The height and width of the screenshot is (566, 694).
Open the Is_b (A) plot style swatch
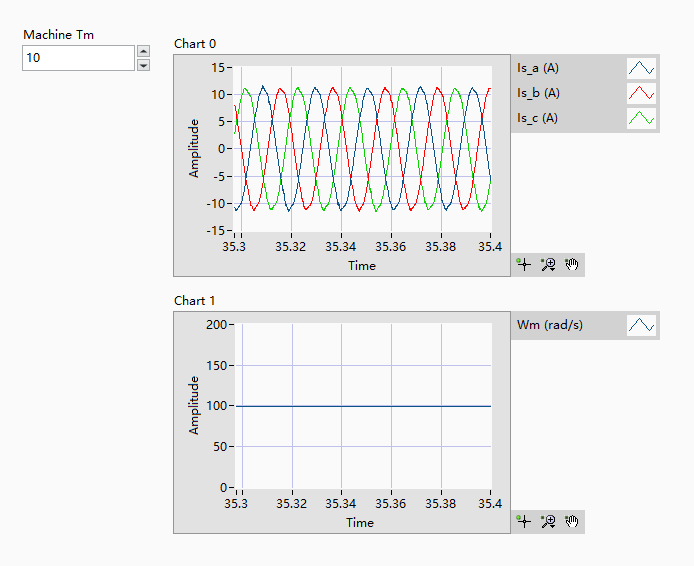tap(641, 93)
